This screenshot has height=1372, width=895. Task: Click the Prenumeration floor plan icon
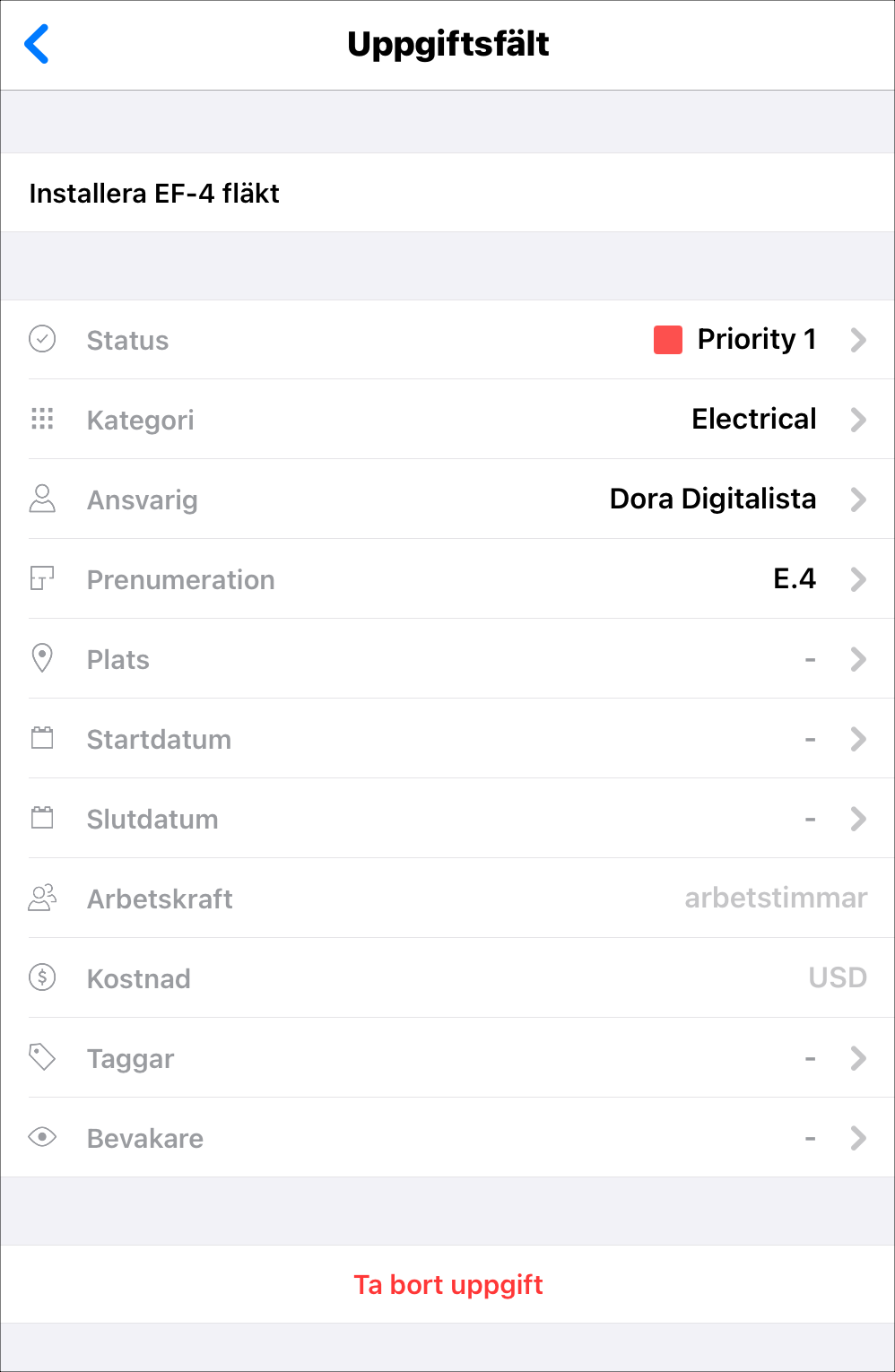[42, 578]
